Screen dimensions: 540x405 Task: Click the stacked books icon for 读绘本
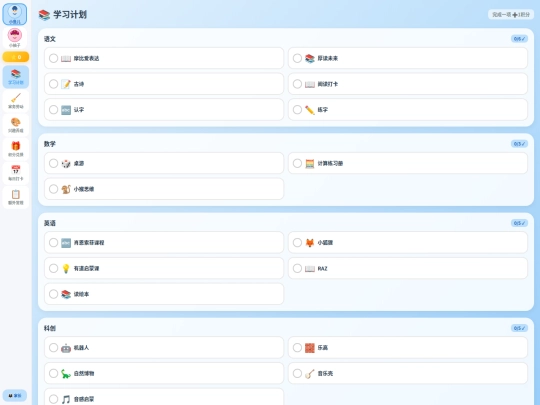66,294
